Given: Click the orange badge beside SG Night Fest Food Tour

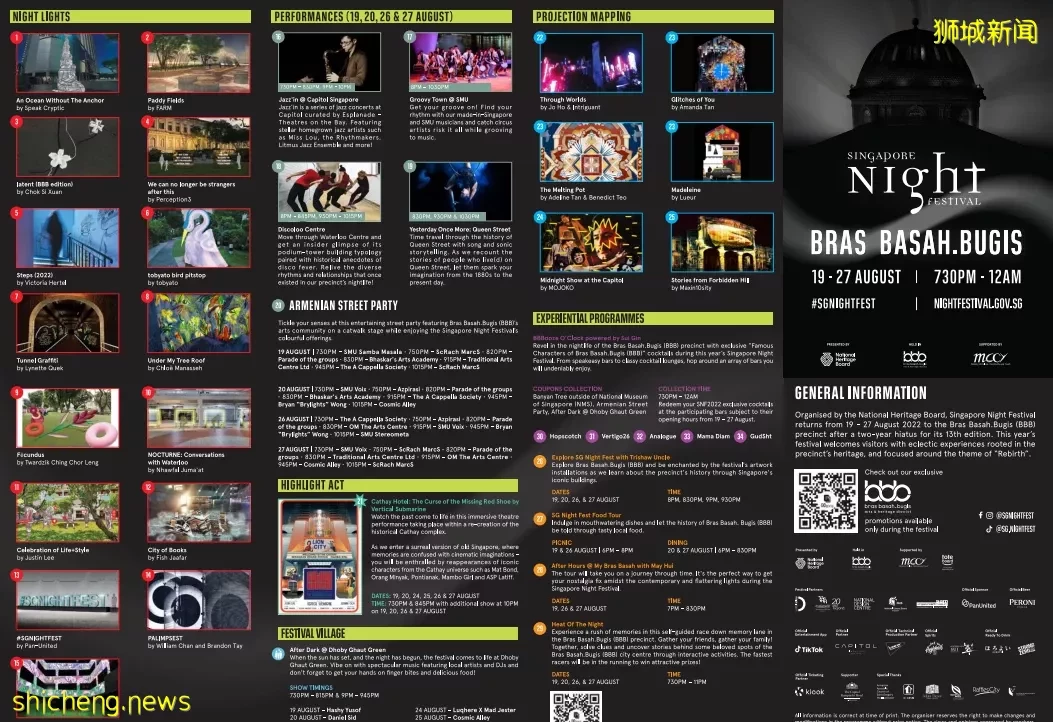Looking at the screenshot, I should pos(540,518).
